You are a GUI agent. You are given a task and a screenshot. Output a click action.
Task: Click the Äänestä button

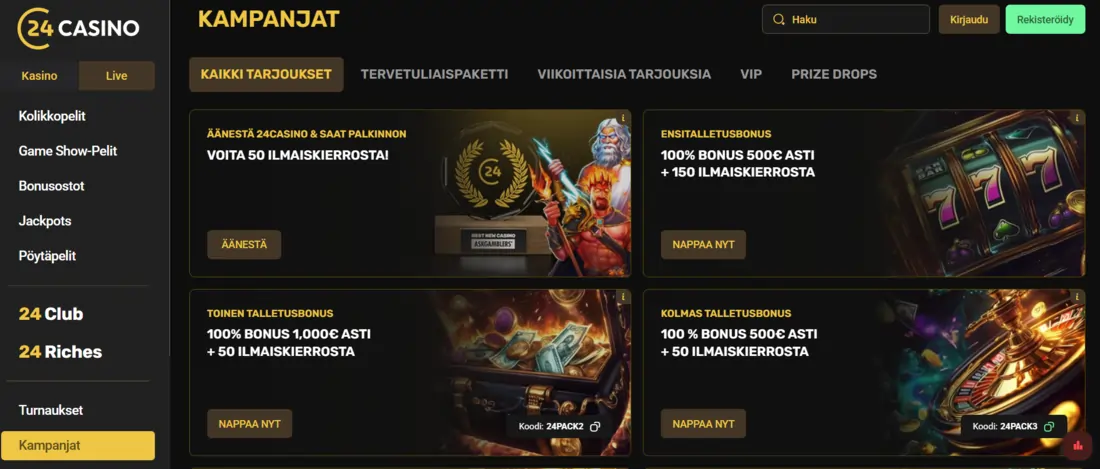244,245
